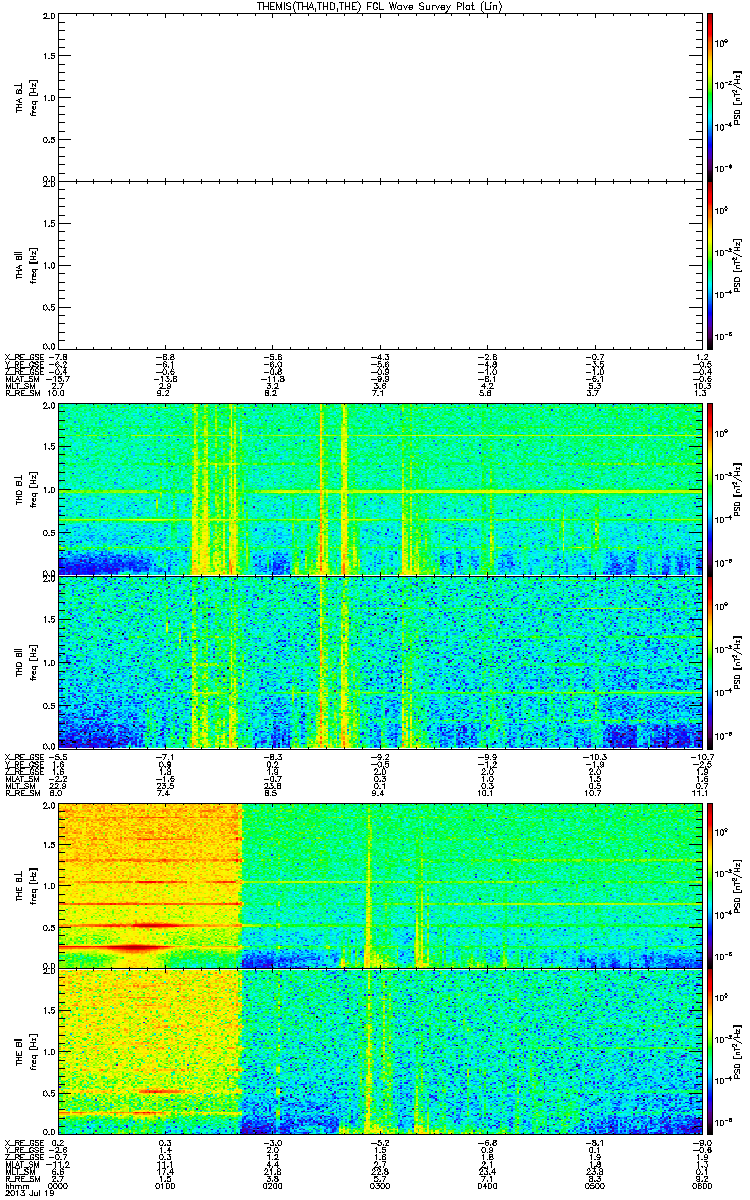The height and width of the screenshot is (1200, 750).
Task: Click the THD B⊥ freq axis label
Action: [26, 488]
